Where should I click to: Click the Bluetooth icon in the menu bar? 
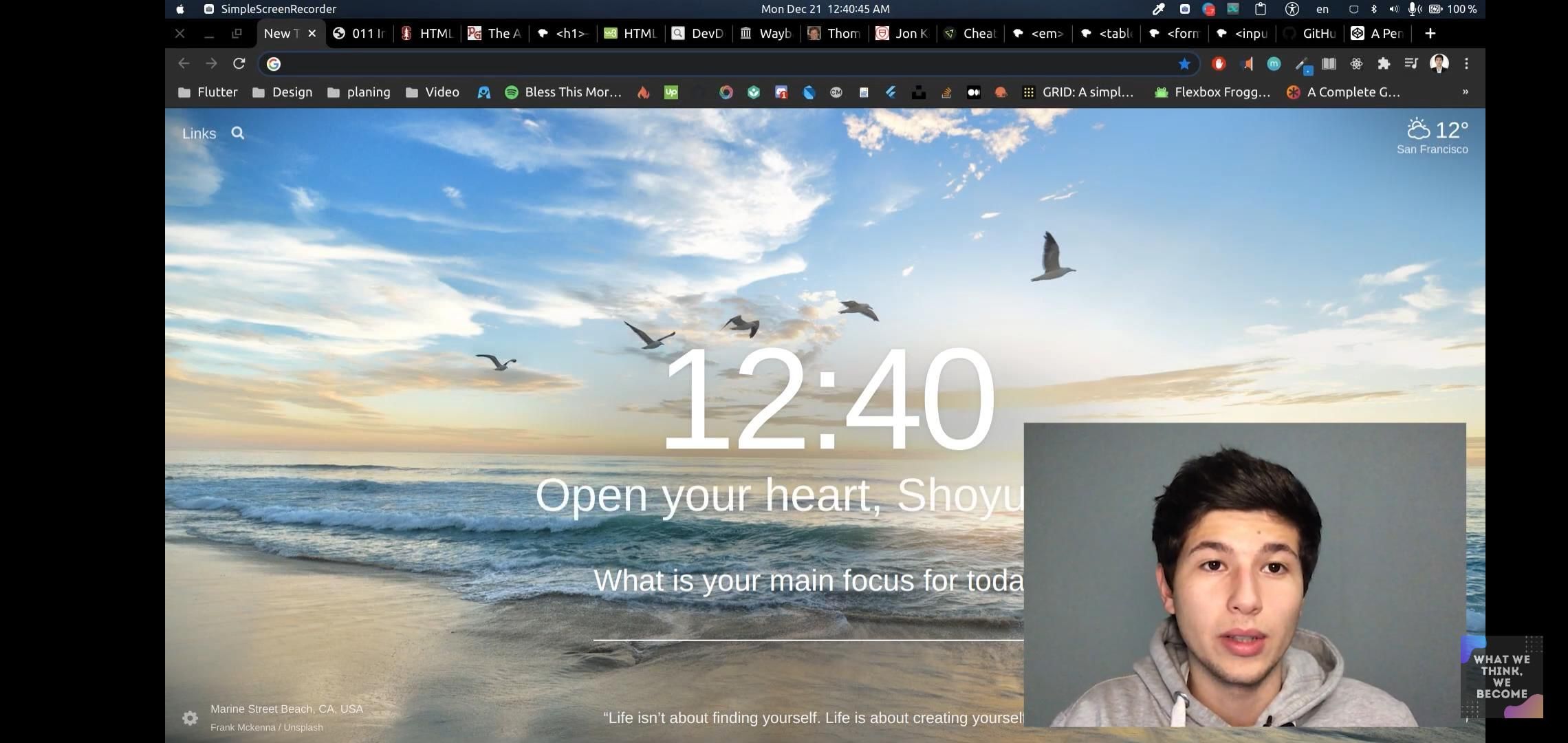(1374, 9)
